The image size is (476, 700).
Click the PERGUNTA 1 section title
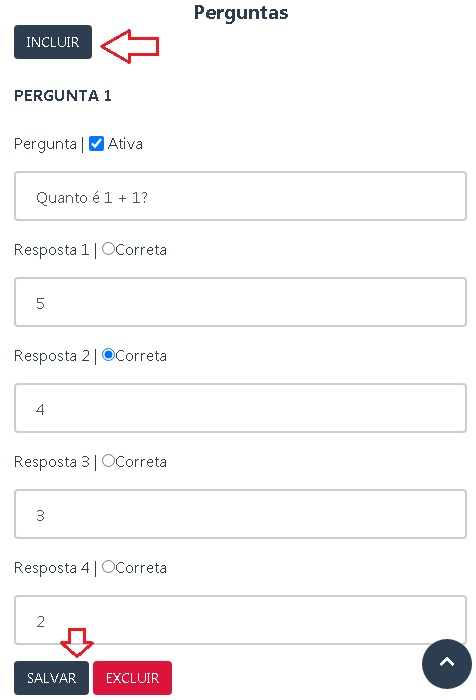click(x=63, y=96)
